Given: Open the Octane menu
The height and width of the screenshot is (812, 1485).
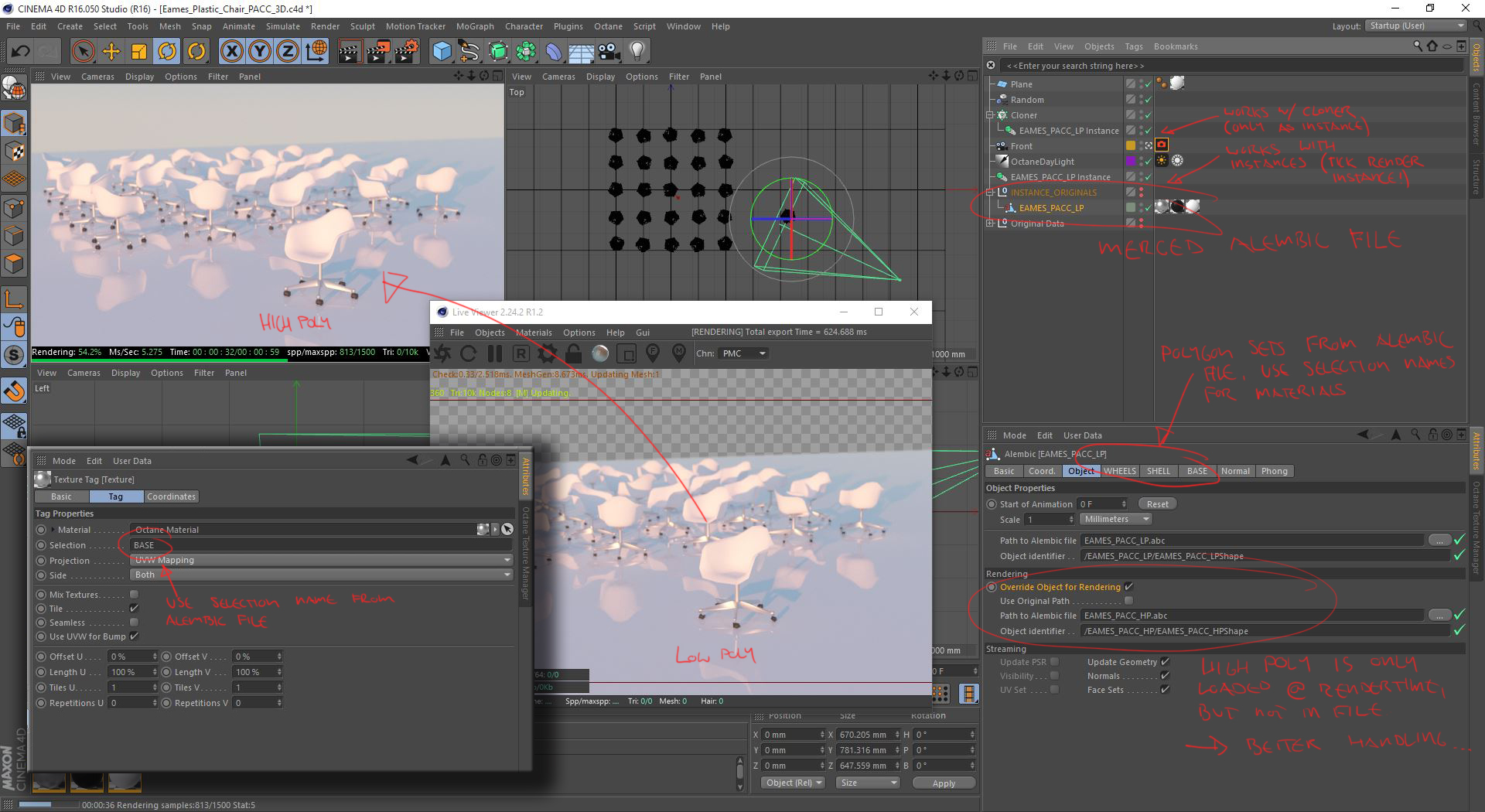Looking at the screenshot, I should 608,26.
